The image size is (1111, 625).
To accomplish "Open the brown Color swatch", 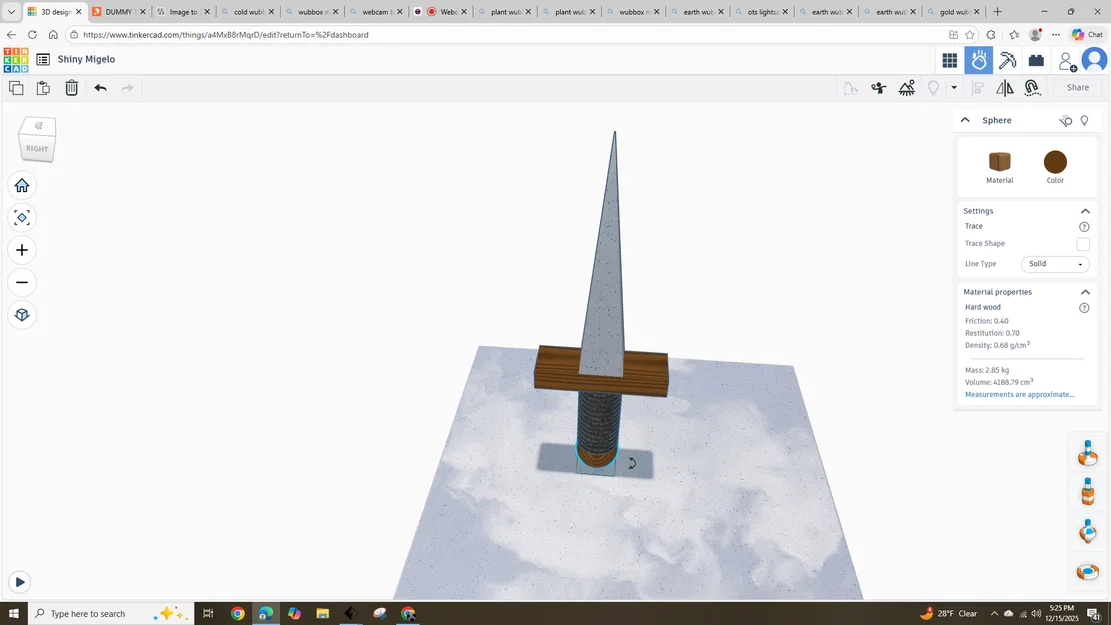I will point(1055,162).
